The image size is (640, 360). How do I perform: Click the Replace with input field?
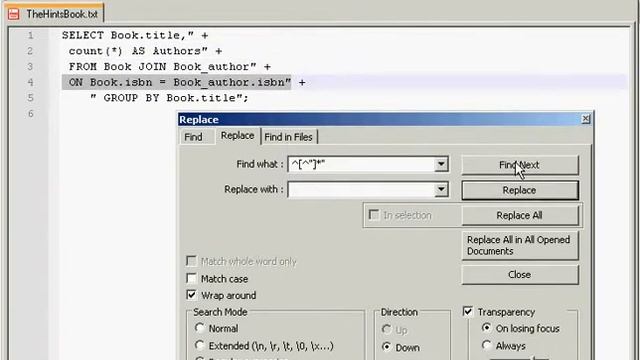coord(361,190)
